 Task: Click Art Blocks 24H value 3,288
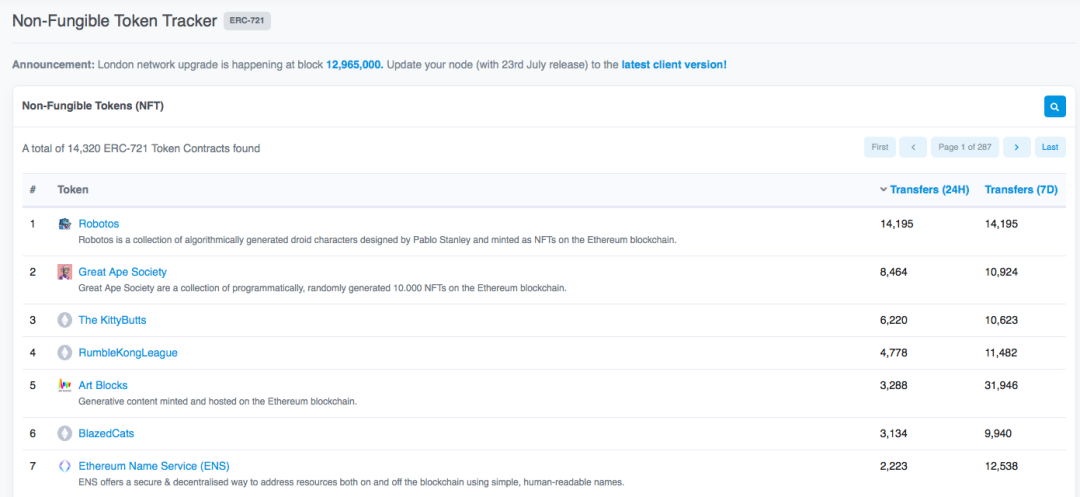(894, 385)
